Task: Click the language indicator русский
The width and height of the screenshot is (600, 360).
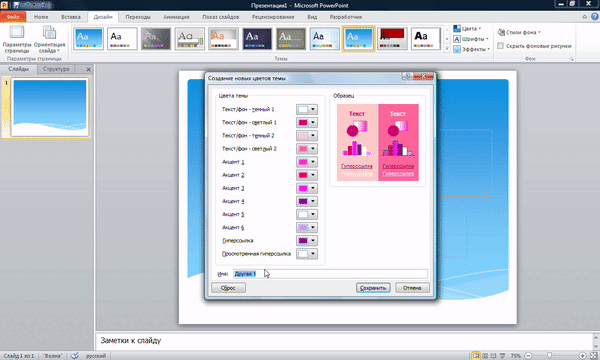Action: [96, 356]
